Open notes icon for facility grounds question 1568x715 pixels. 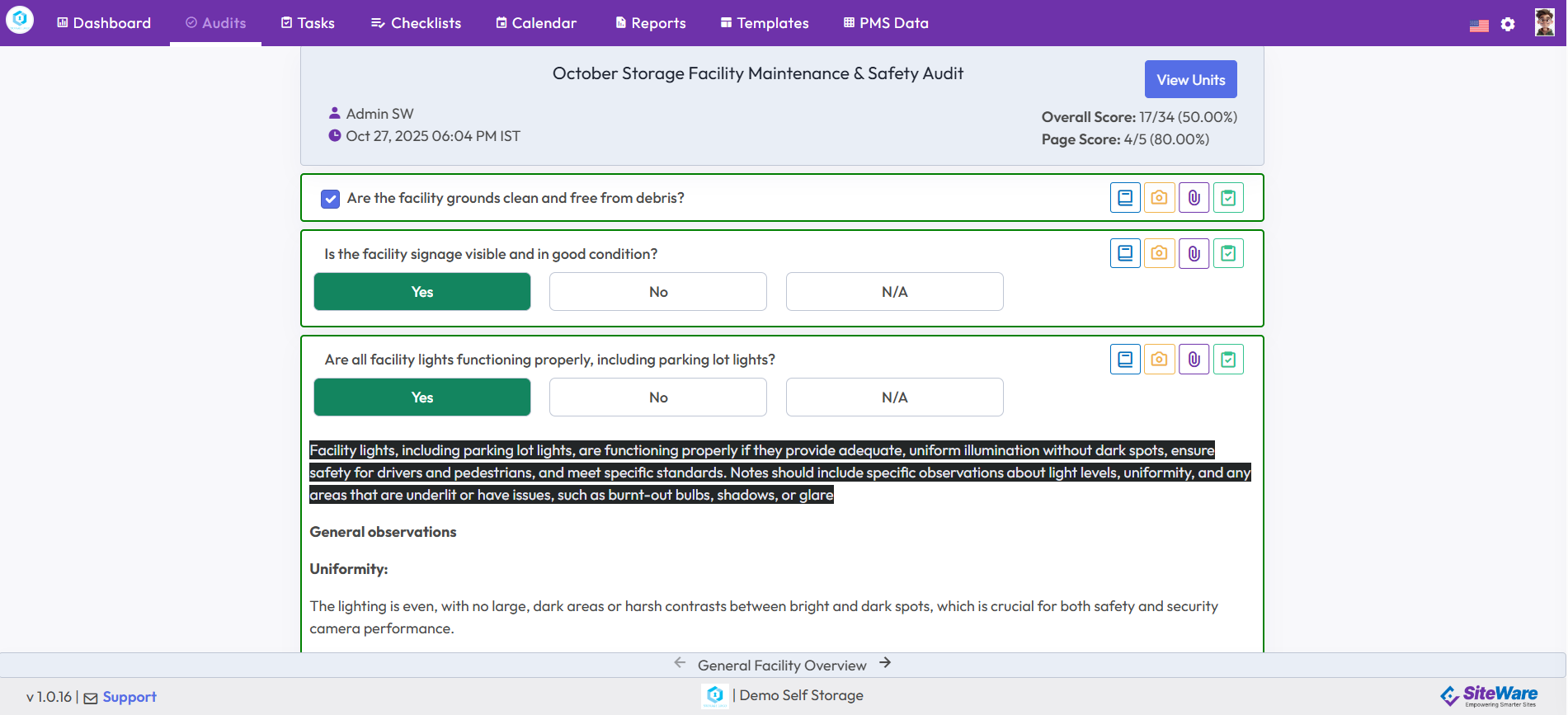(x=1125, y=198)
